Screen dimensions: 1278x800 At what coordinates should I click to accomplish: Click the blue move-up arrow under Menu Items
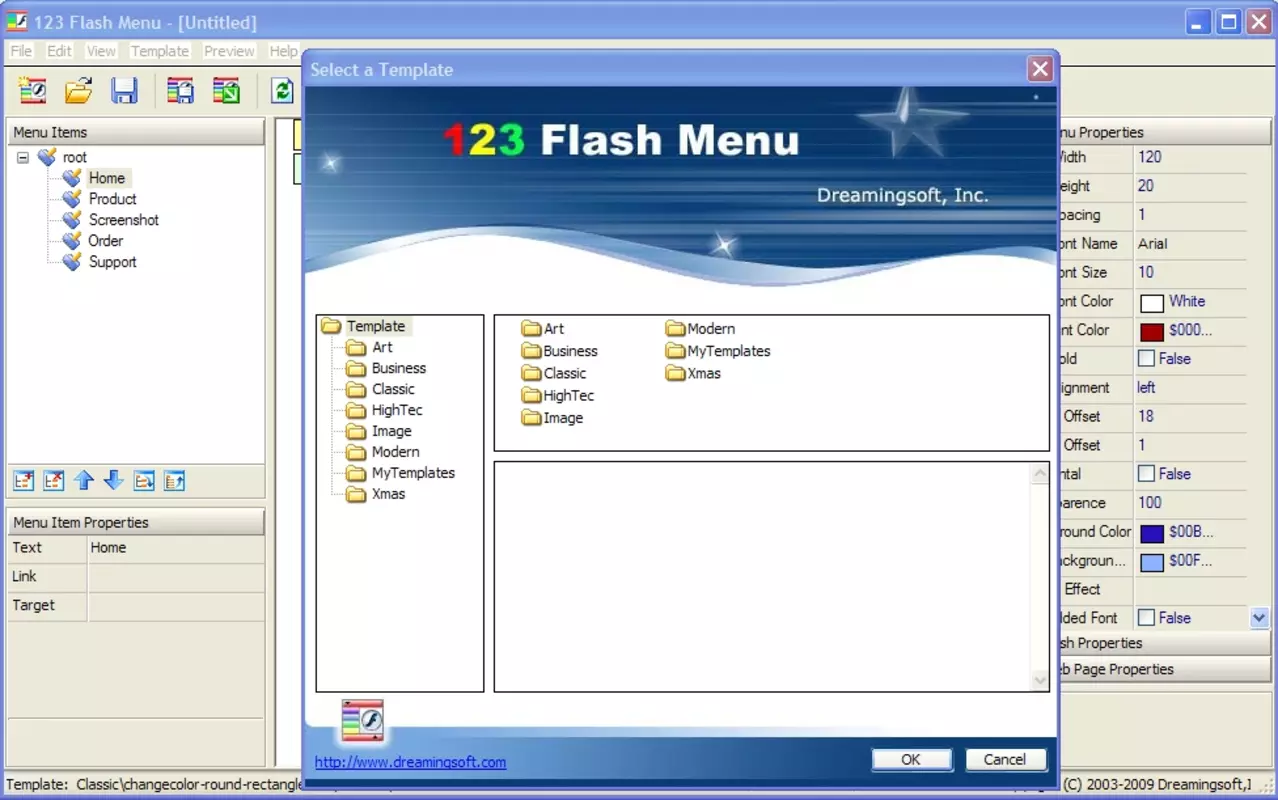(x=84, y=481)
